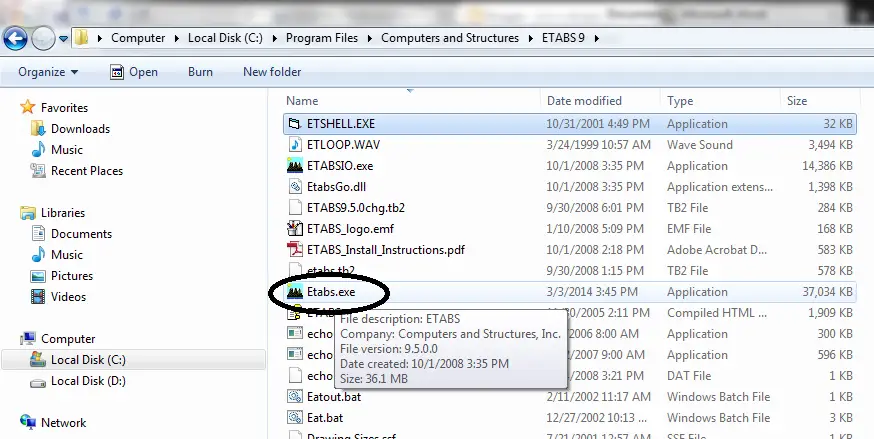Click the 3/3/2014 3:45 PM date cell
Screen dimensions: 874x439
[x=591, y=292]
